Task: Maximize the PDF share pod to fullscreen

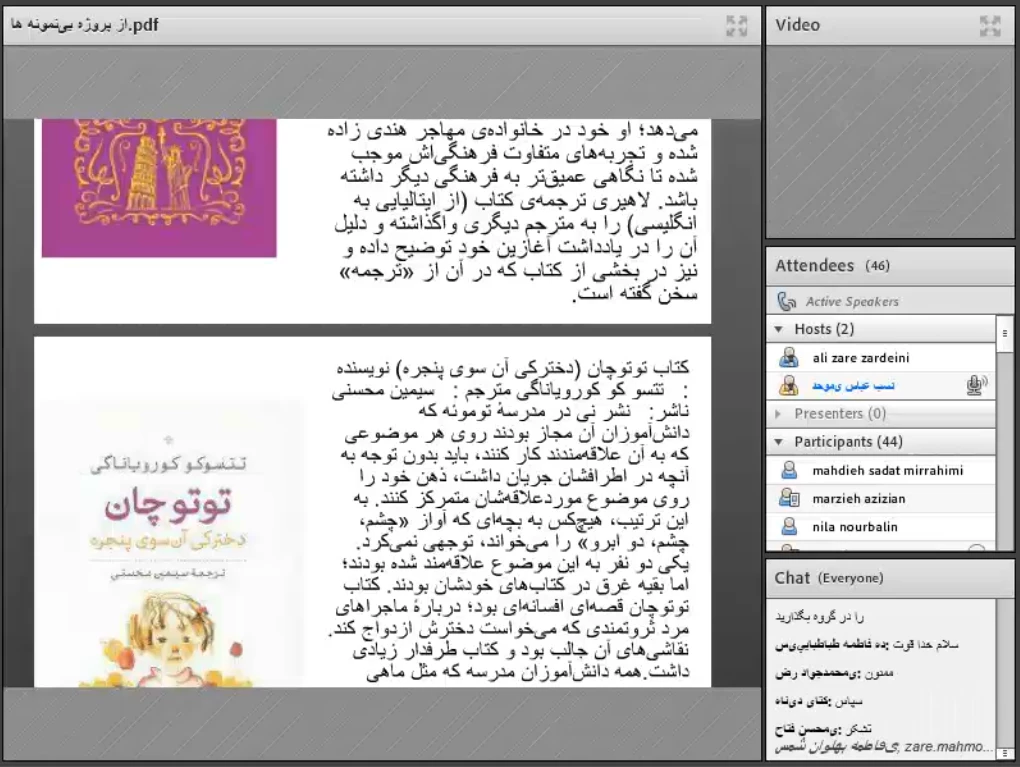Action: 736,26
